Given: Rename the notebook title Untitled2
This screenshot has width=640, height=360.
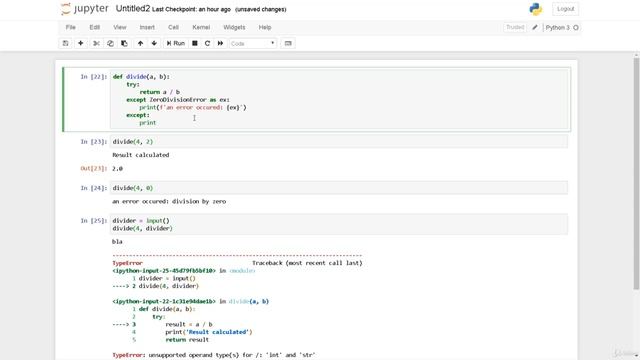Looking at the screenshot, I should (x=133, y=9).
